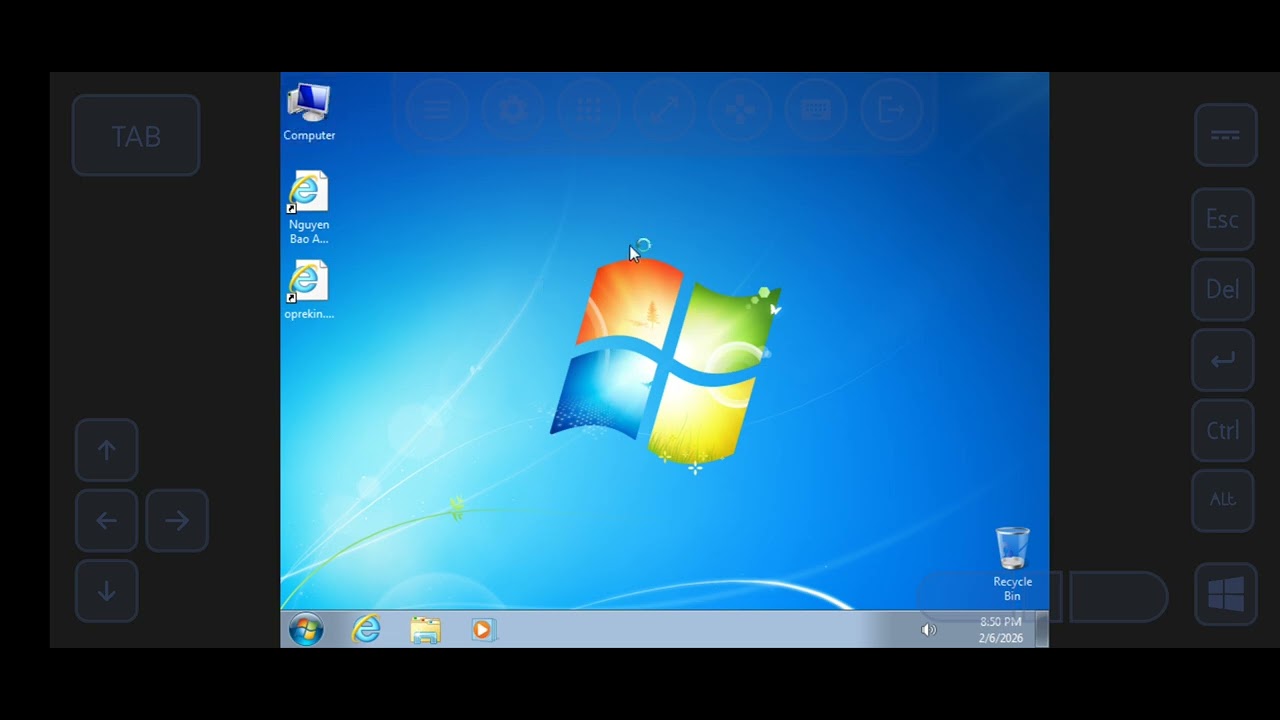Tap the left mouse button overlay
Screen dimensions: 1280x720
pyautogui.click(x=990, y=598)
